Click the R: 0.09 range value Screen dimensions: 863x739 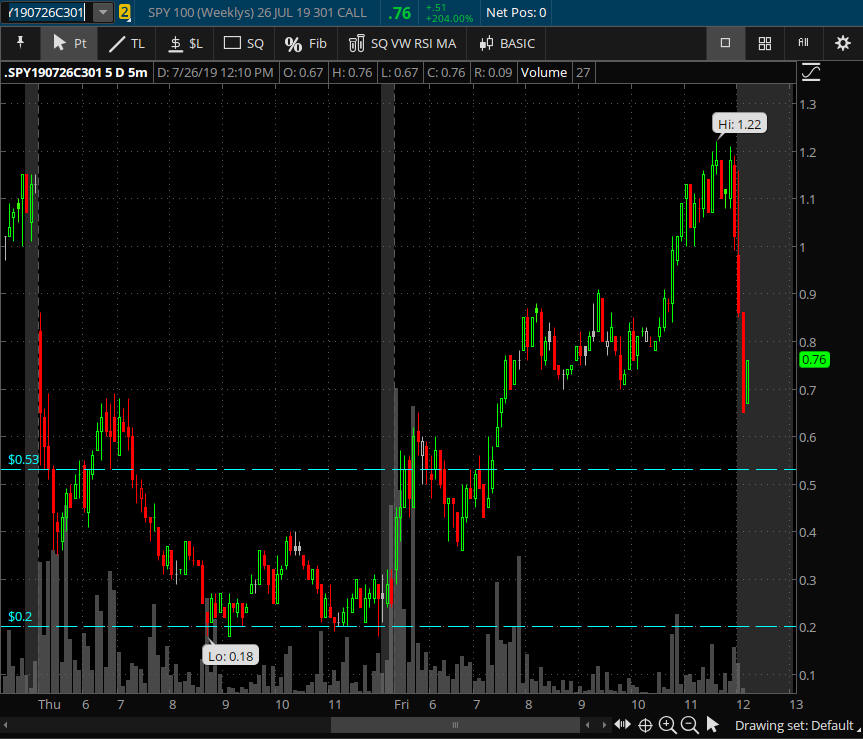[x=493, y=73]
